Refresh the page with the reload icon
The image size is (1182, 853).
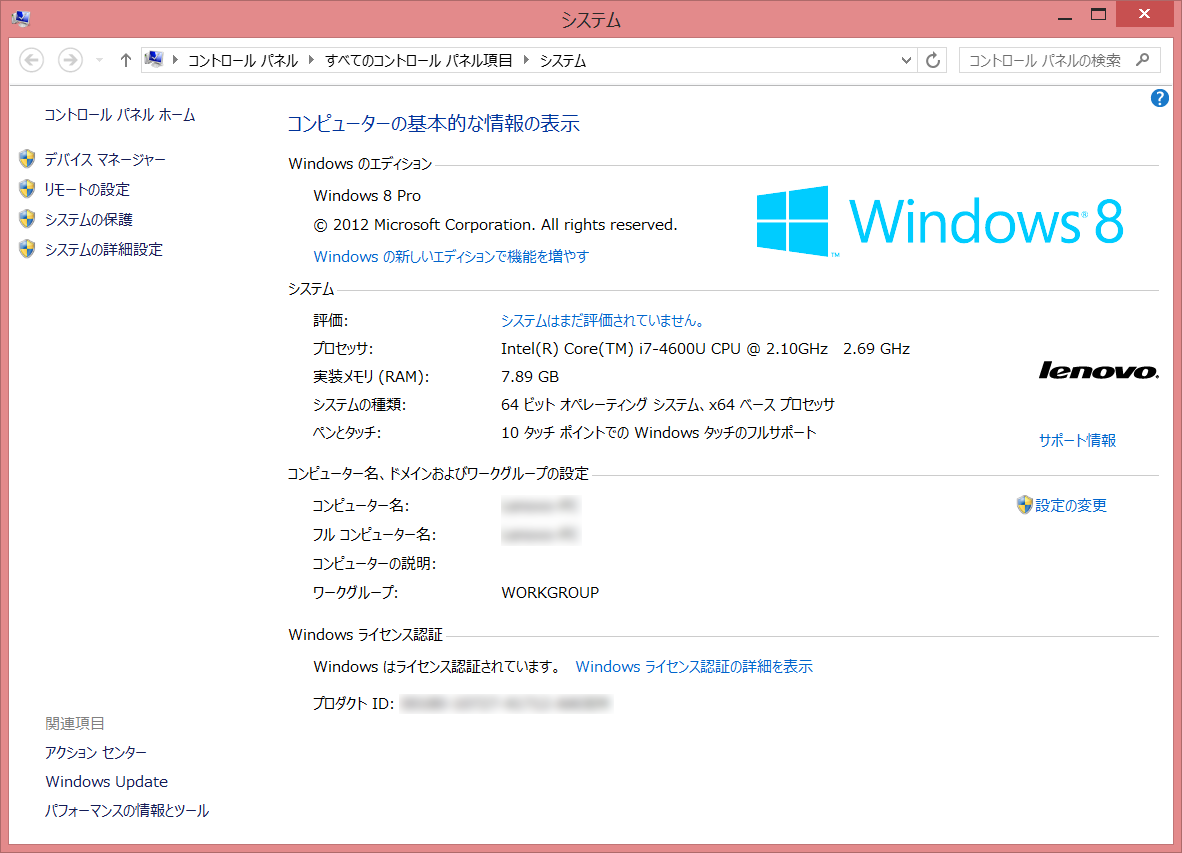click(932, 60)
